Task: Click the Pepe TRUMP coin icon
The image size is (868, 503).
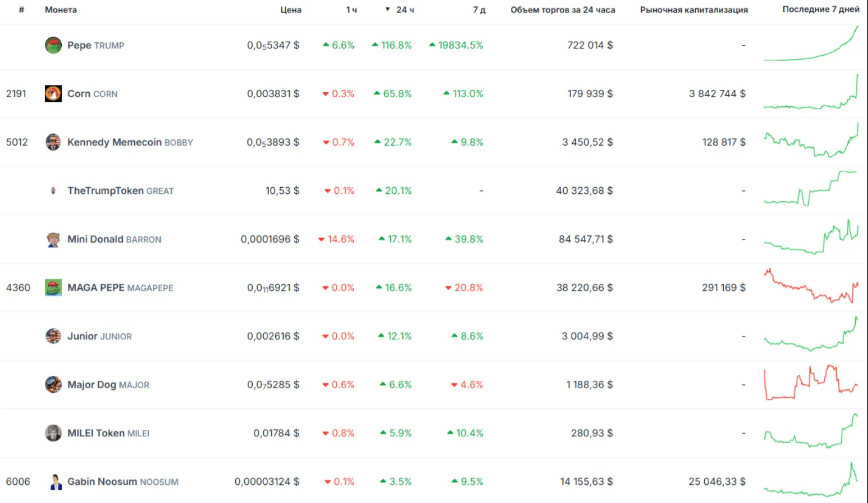Action: pyautogui.click(x=53, y=45)
